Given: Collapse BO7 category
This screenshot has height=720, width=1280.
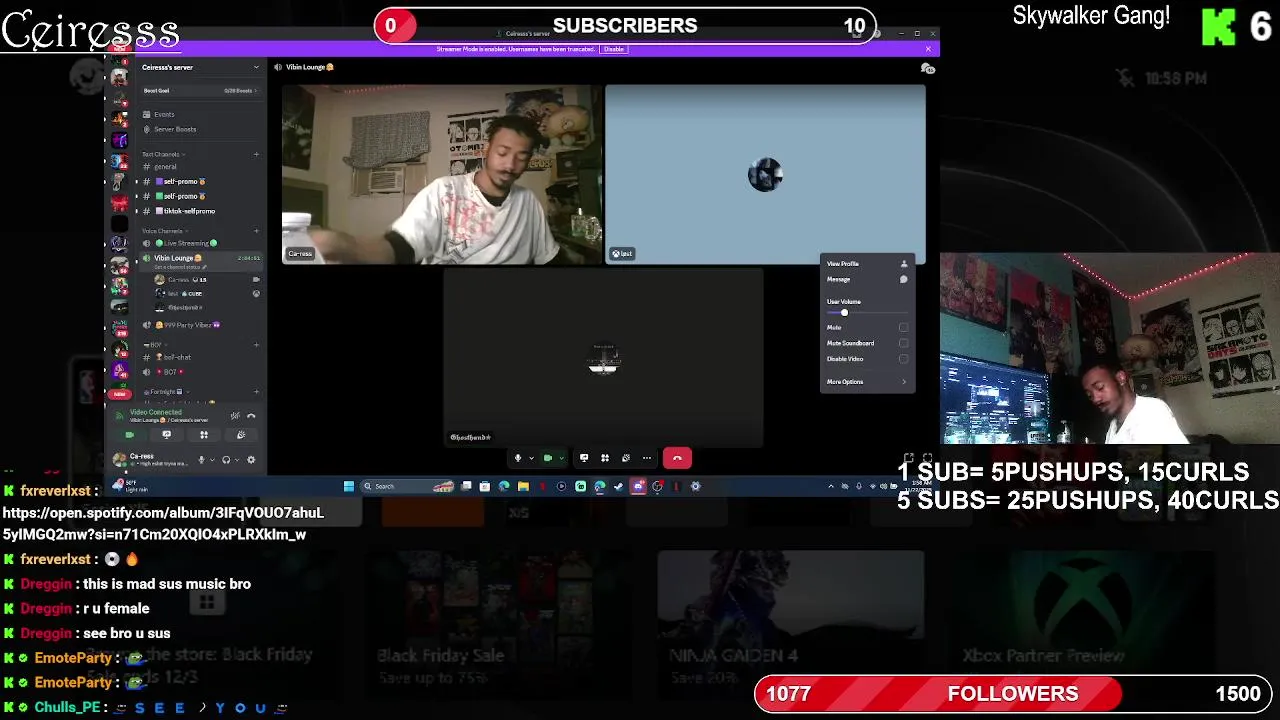Looking at the screenshot, I should pos(153,344).
